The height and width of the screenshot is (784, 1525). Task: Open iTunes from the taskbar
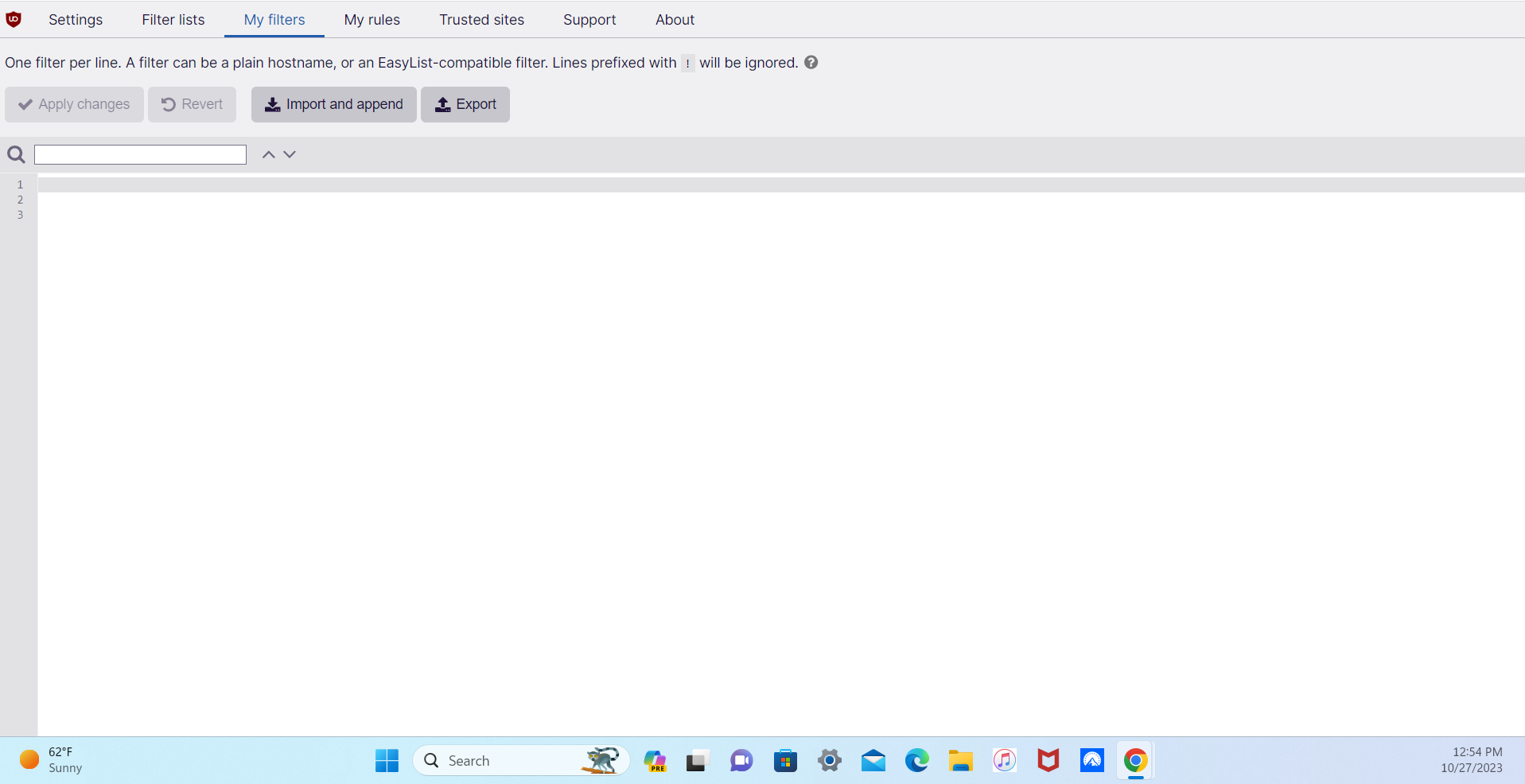(1004, 760)
